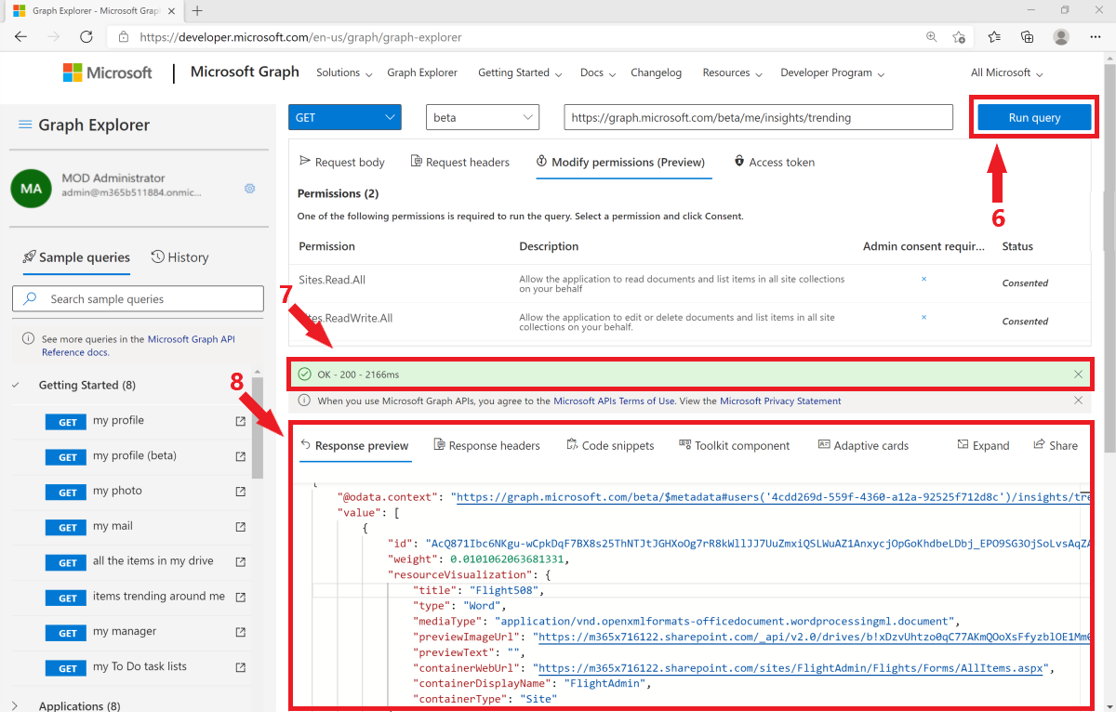Click the Expand icon for the response preview
The height and width of the screenshot is (712, 1116).
(x=983, y=445)
